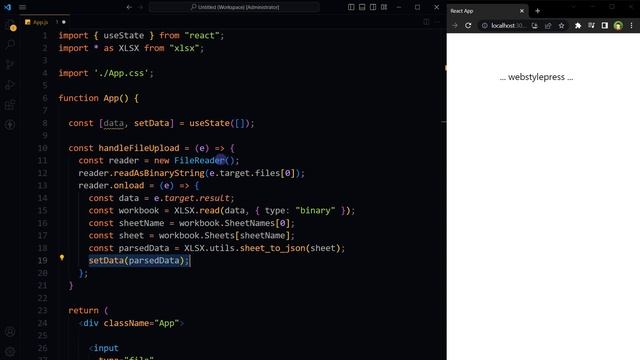640x360 pixels.
Task: Toggle the browser side panel icon
Action: tap(605, 26)
